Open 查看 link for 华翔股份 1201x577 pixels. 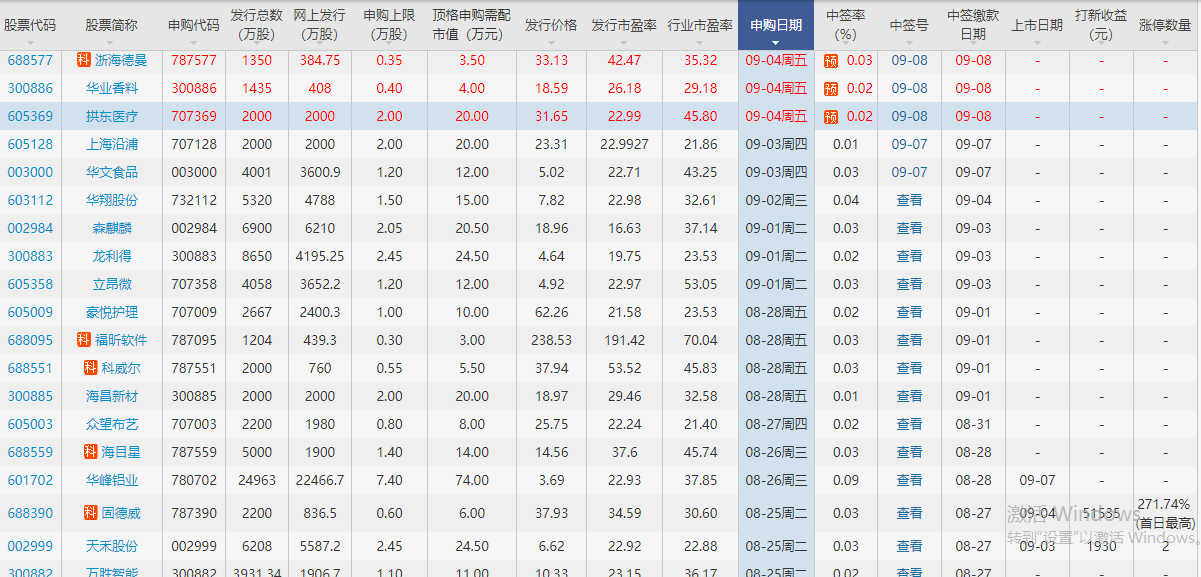coord(909,200)
